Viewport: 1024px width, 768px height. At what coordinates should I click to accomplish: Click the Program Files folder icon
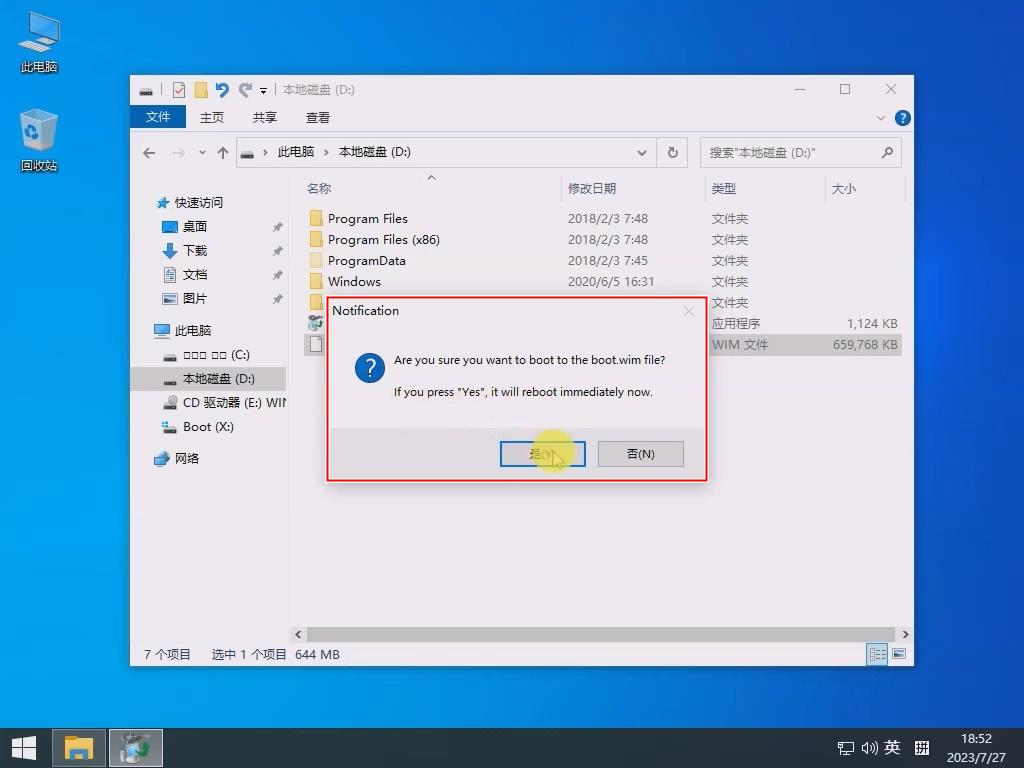pos(316,218)
